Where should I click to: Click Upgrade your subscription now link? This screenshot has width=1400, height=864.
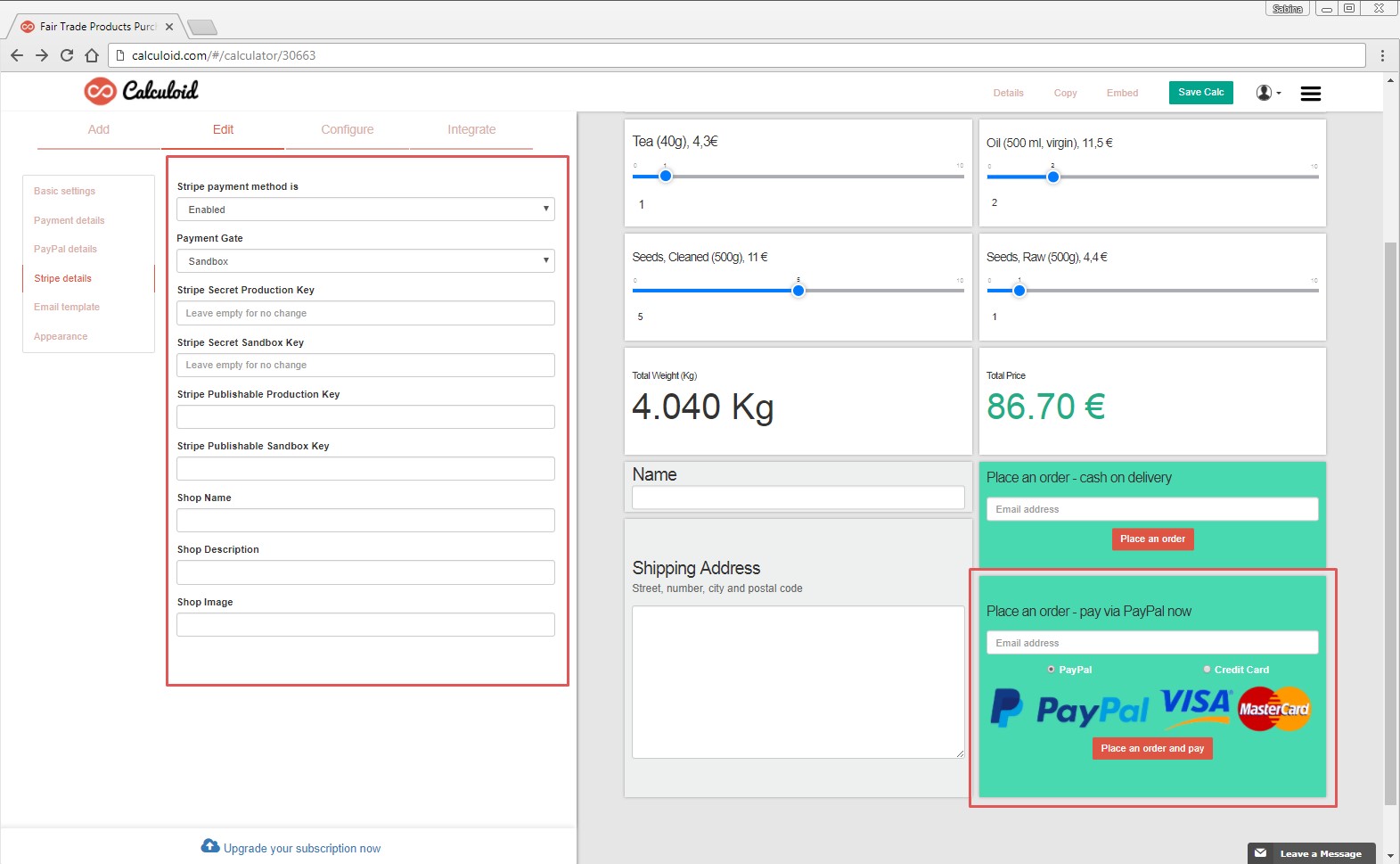[302, 848]
